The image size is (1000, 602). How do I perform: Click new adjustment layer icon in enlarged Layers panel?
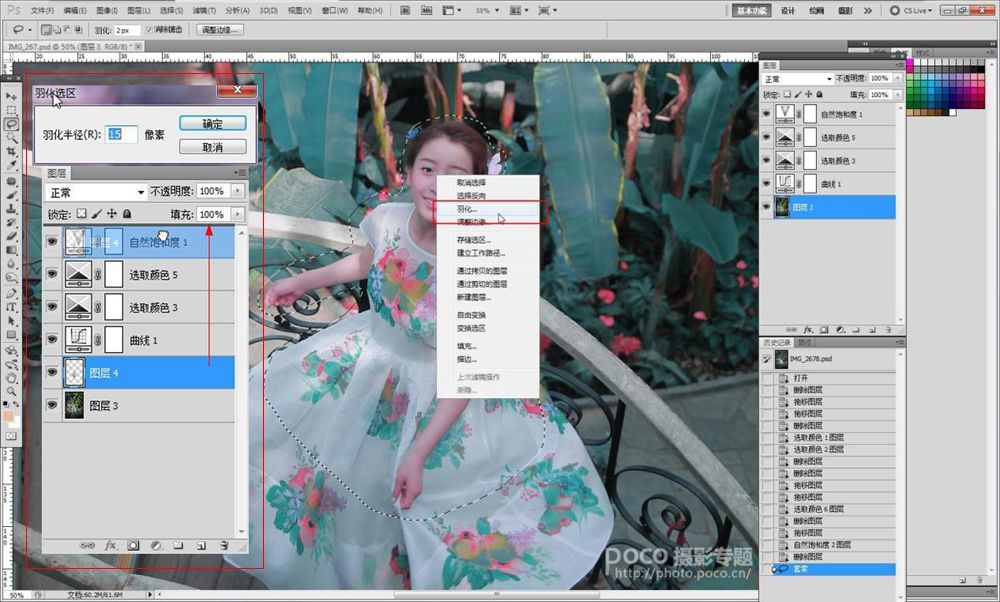156,546
